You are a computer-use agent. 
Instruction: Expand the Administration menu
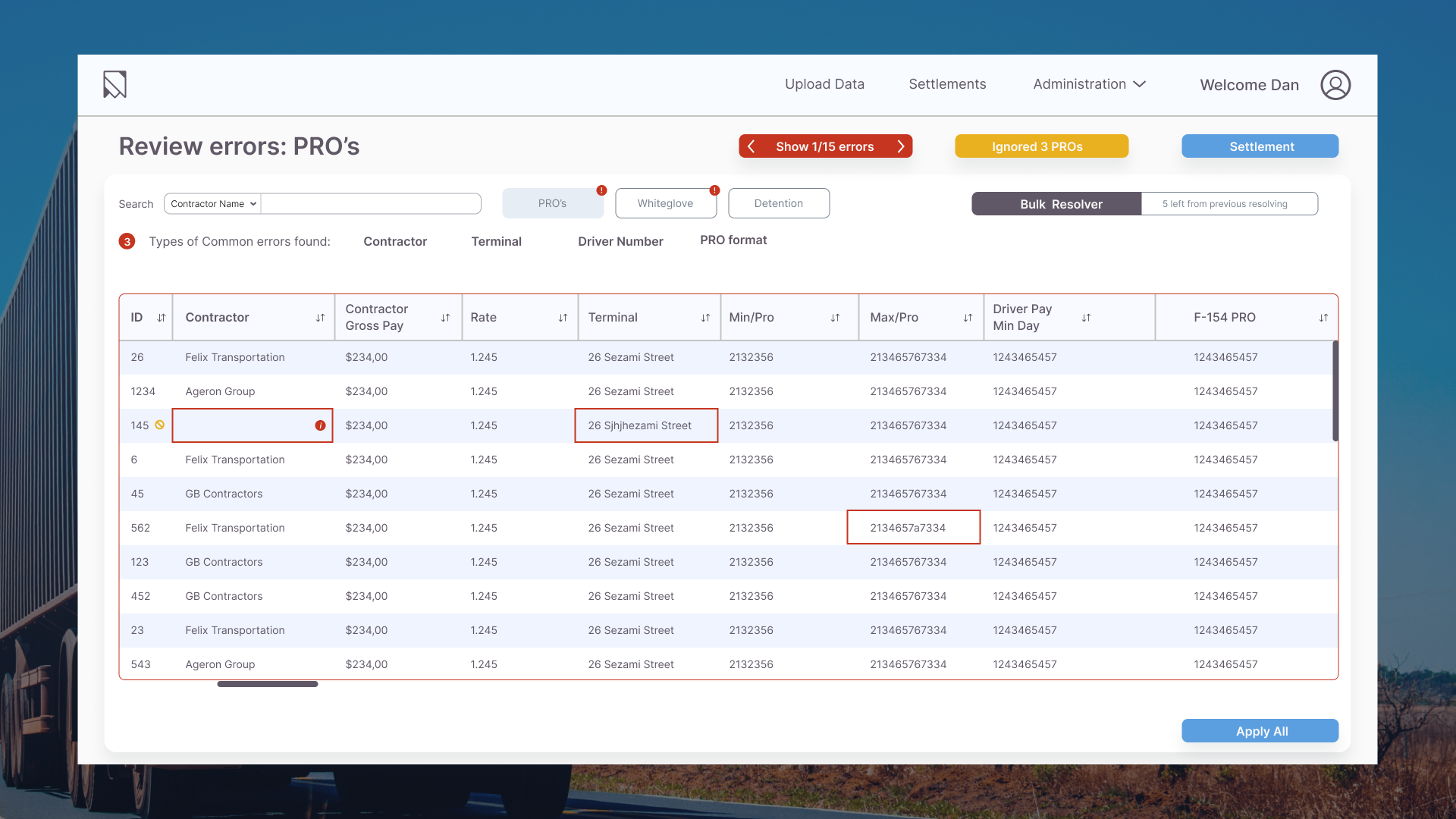click(x=1089, y=84)
